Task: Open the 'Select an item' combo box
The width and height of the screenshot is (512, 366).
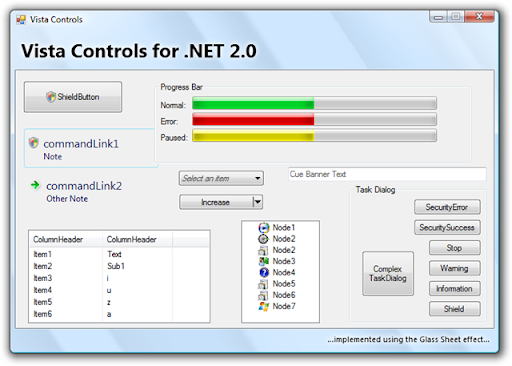Action: pyautogui.click(x=221, y=178)
